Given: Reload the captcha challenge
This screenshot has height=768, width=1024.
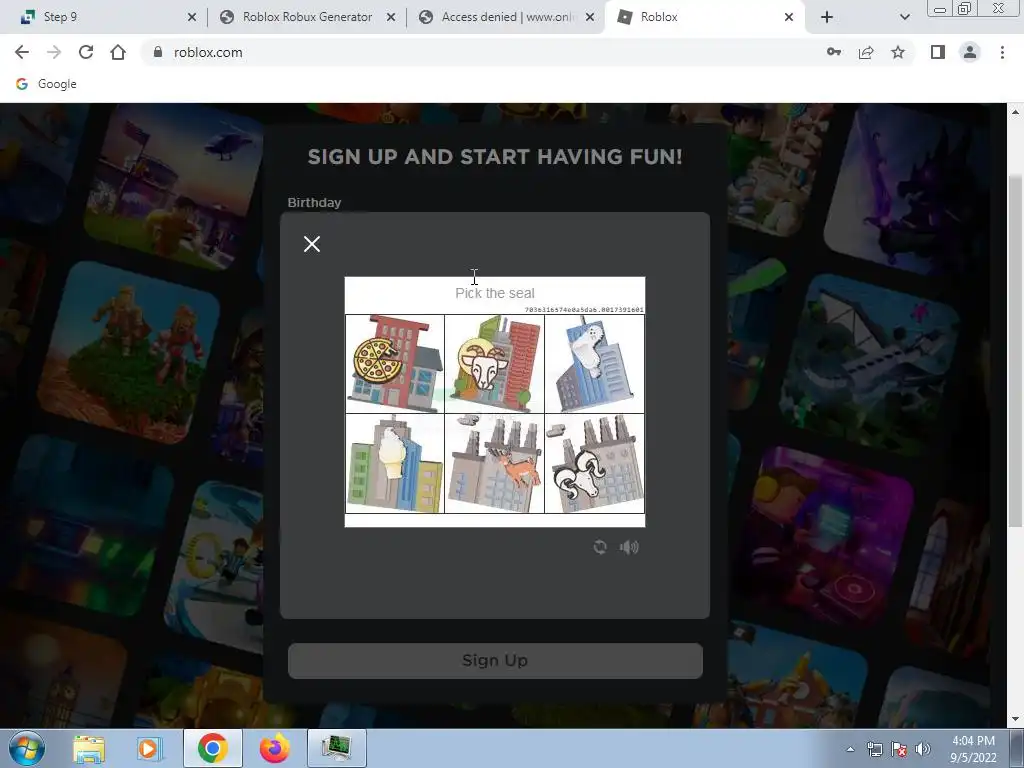Looking at the screenshot, I should [x=600, y=547].
